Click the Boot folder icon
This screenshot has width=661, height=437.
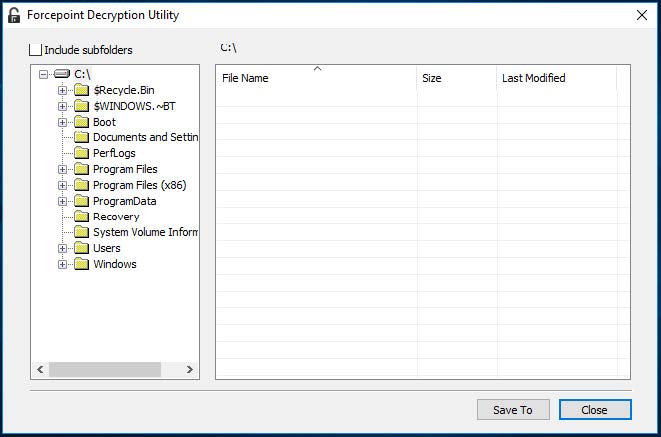82,122
